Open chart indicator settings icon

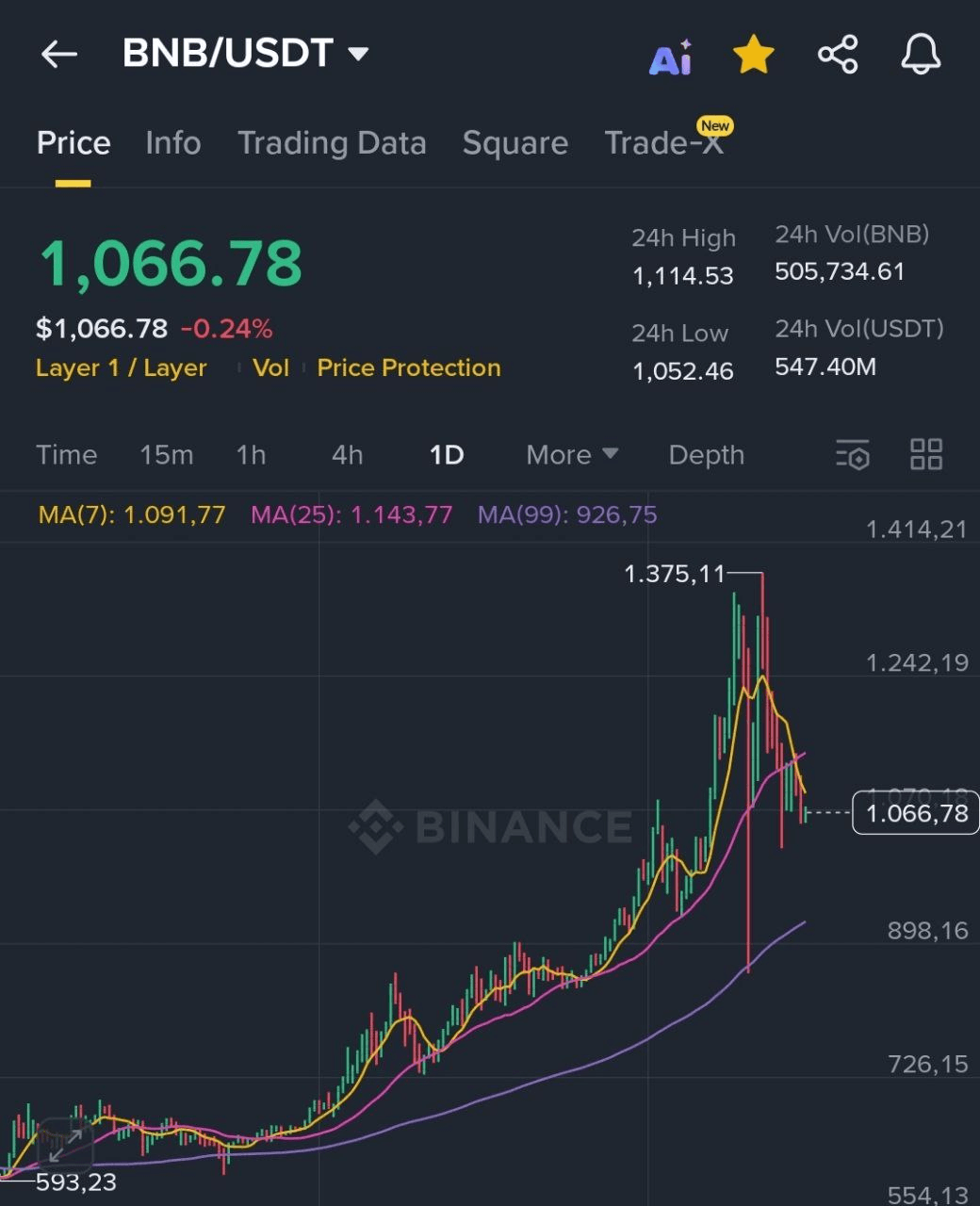pos(853,455)
